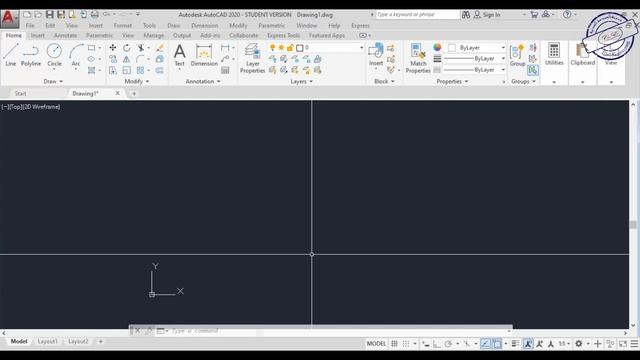Open Layer Properties manager
Screen dimensions: 640x360
[x=252, y=58]
